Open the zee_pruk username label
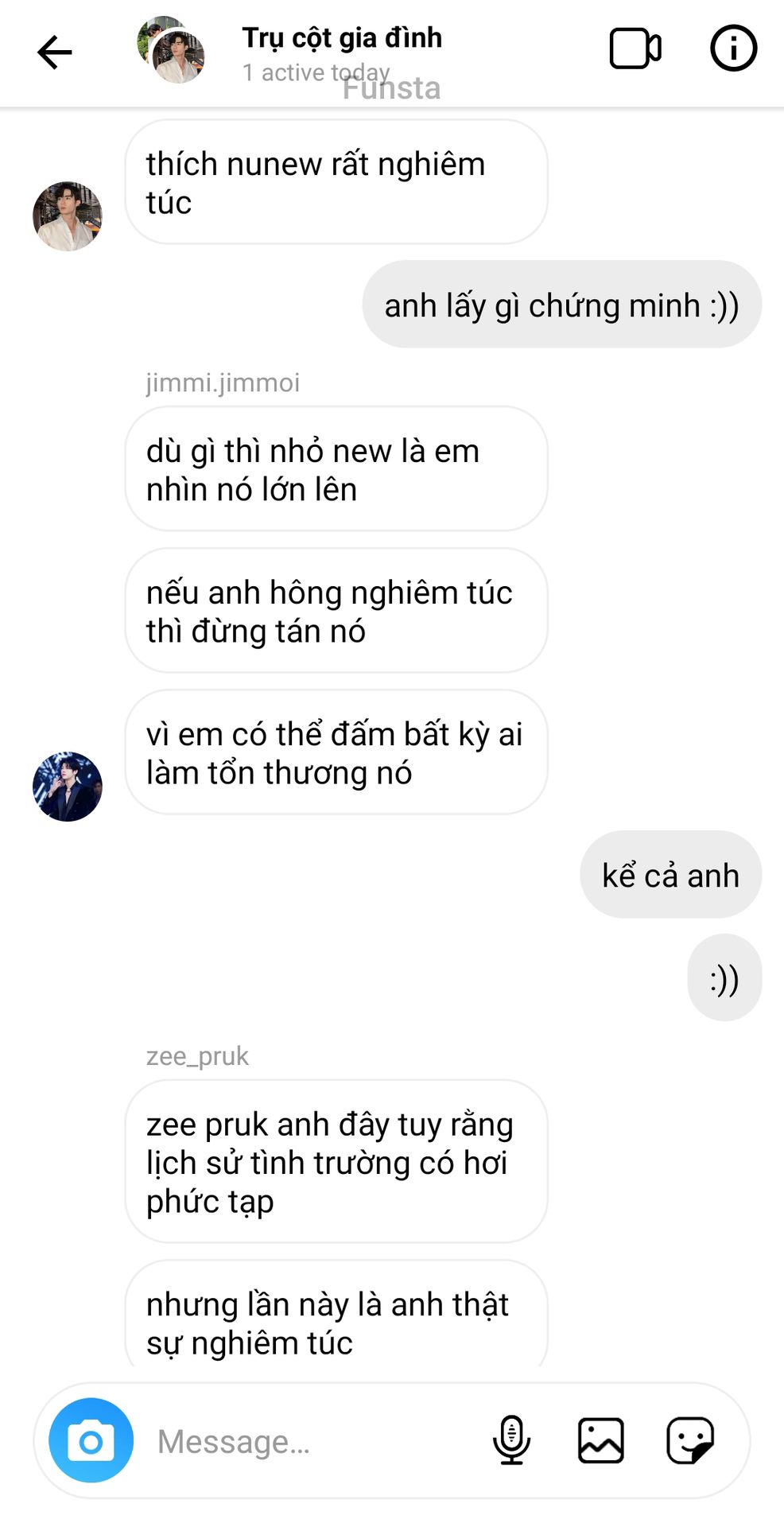784x1527 pixels. click(x=197, y=1056)
